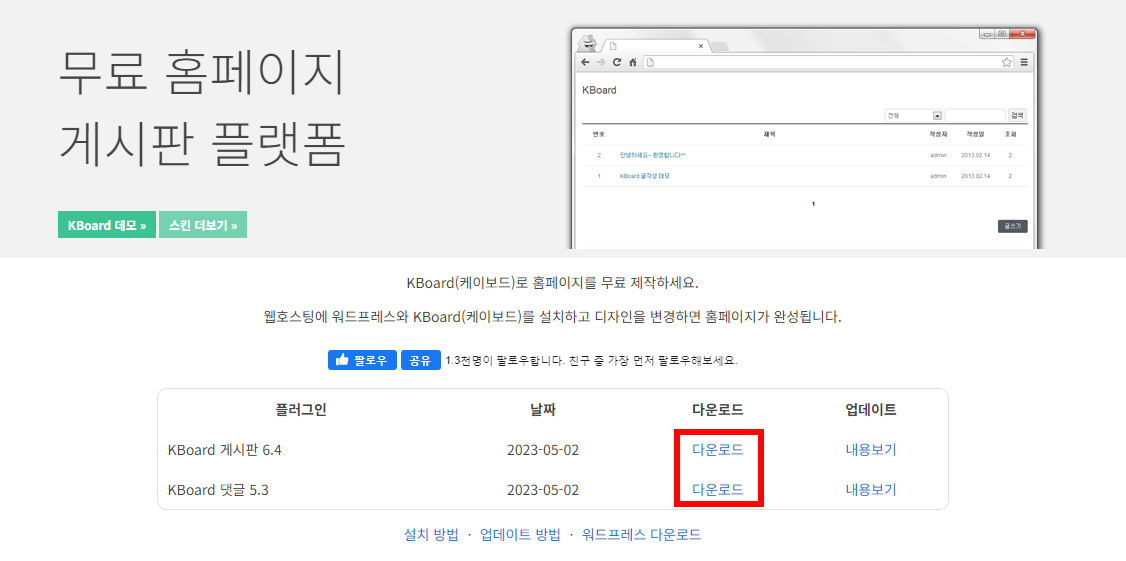
Task: Open the 설치 방법 link
Action: click(x=431, y=534)
